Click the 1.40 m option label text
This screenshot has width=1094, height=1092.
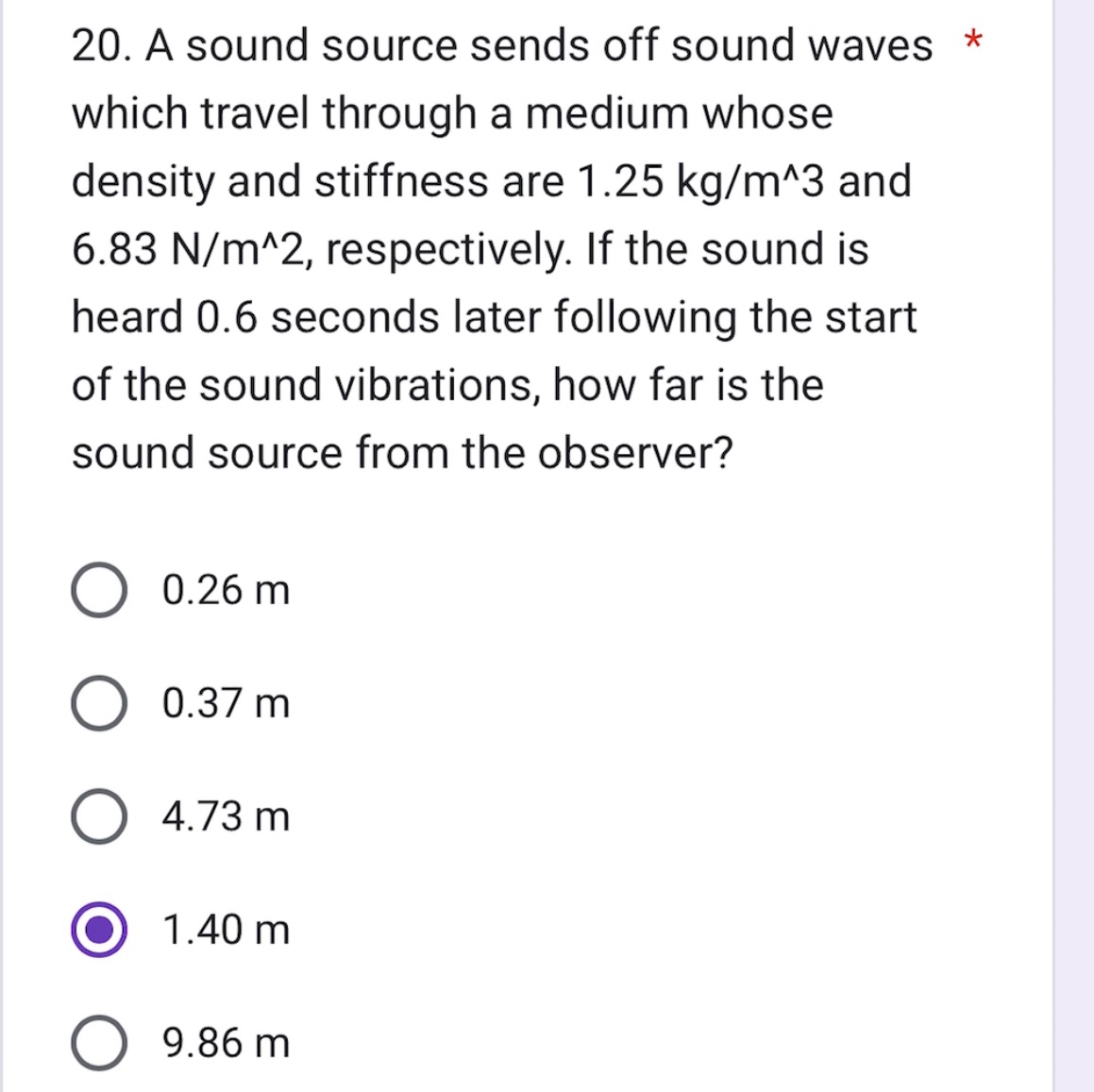pos(225,932)
